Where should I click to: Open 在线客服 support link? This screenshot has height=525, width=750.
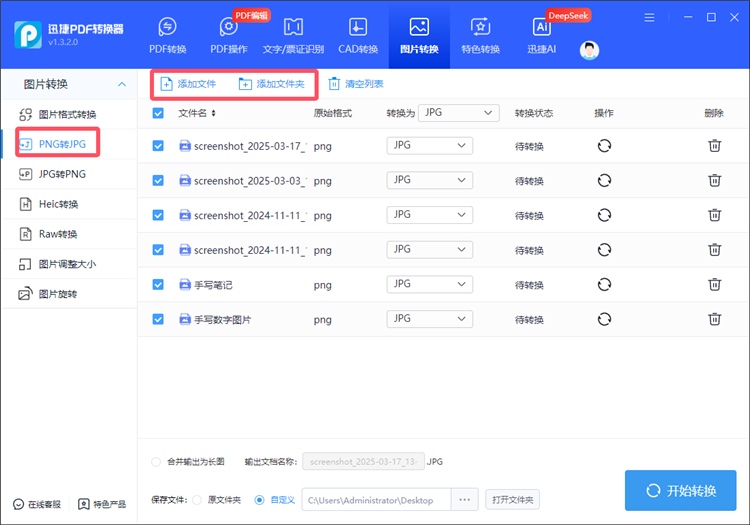(37, 504)
